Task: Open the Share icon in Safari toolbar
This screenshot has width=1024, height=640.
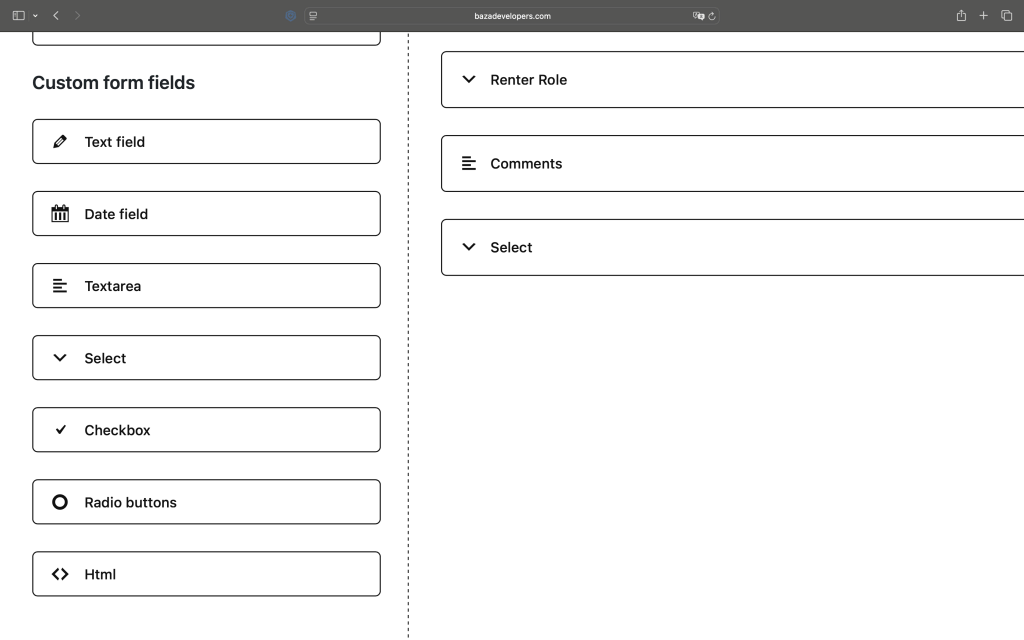Action: click(x=961, y=15)
